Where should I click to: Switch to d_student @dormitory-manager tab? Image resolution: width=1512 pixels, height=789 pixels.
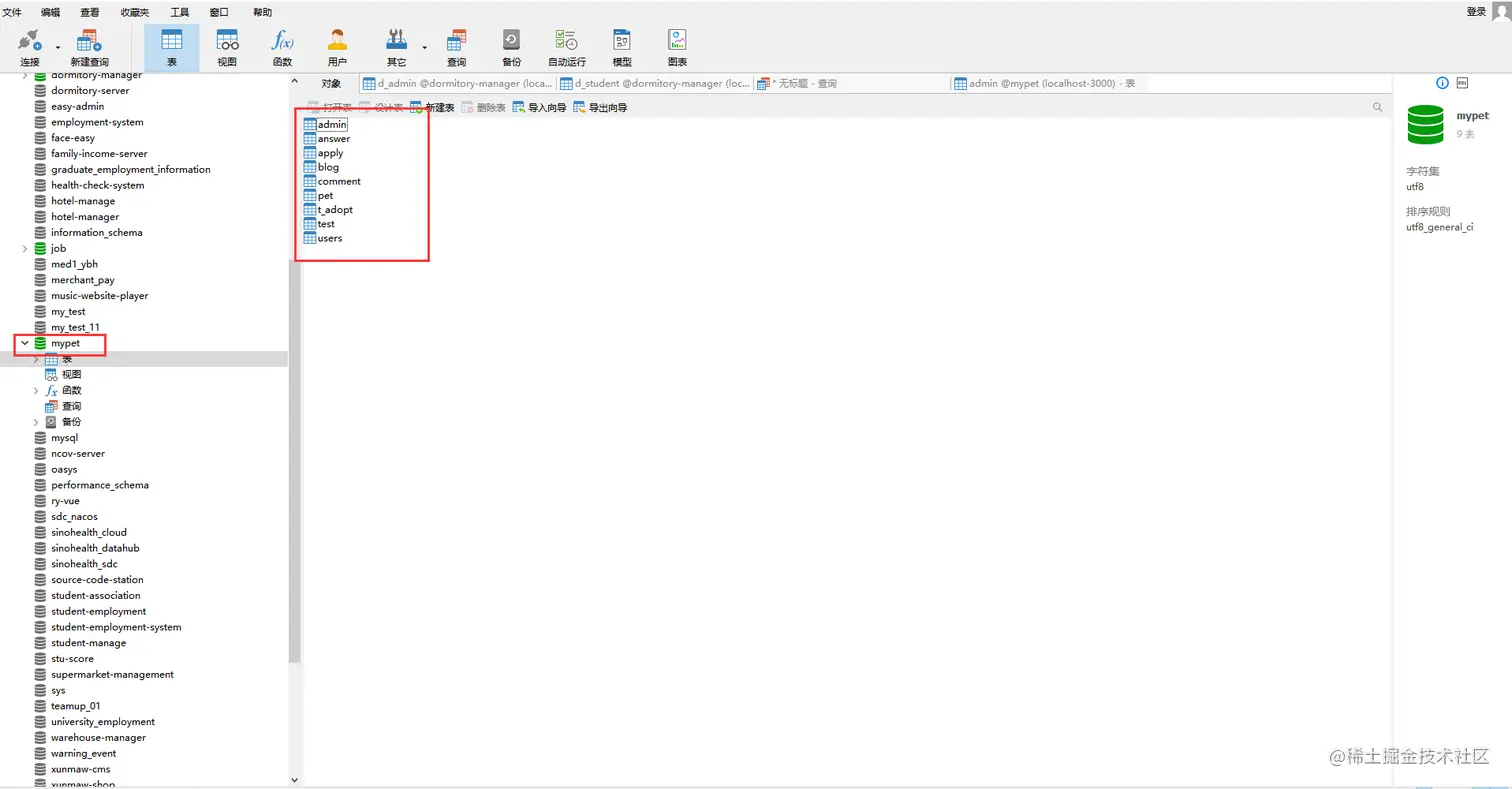point(655,84)
